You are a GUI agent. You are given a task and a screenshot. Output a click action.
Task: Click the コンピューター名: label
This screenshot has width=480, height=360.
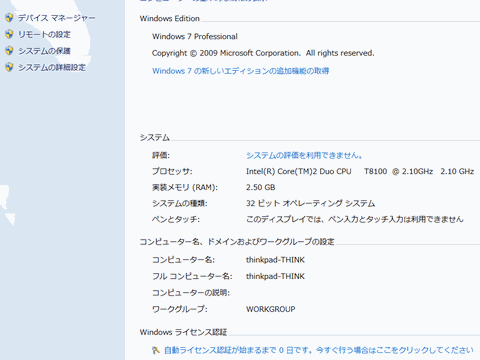183,260
